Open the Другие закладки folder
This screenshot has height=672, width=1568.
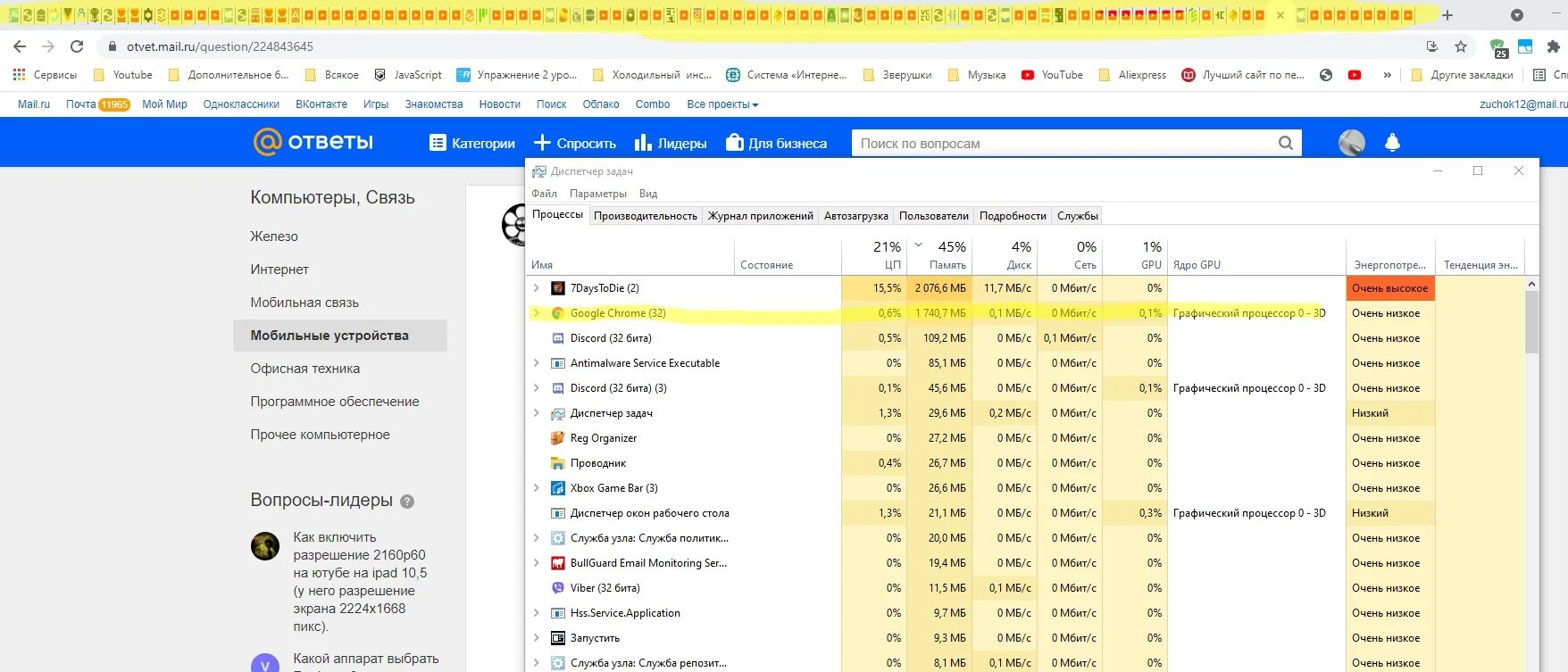click(1462, 75)
